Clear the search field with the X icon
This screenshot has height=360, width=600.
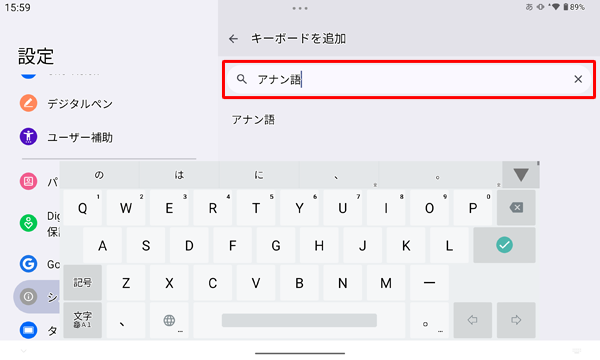click(x=578, y=79)
